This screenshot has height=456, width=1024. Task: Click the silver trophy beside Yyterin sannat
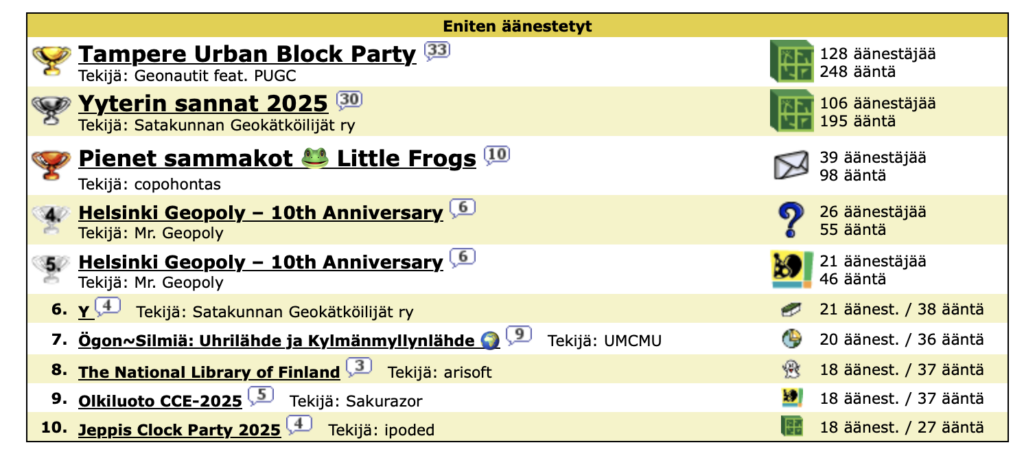[50, 109]
